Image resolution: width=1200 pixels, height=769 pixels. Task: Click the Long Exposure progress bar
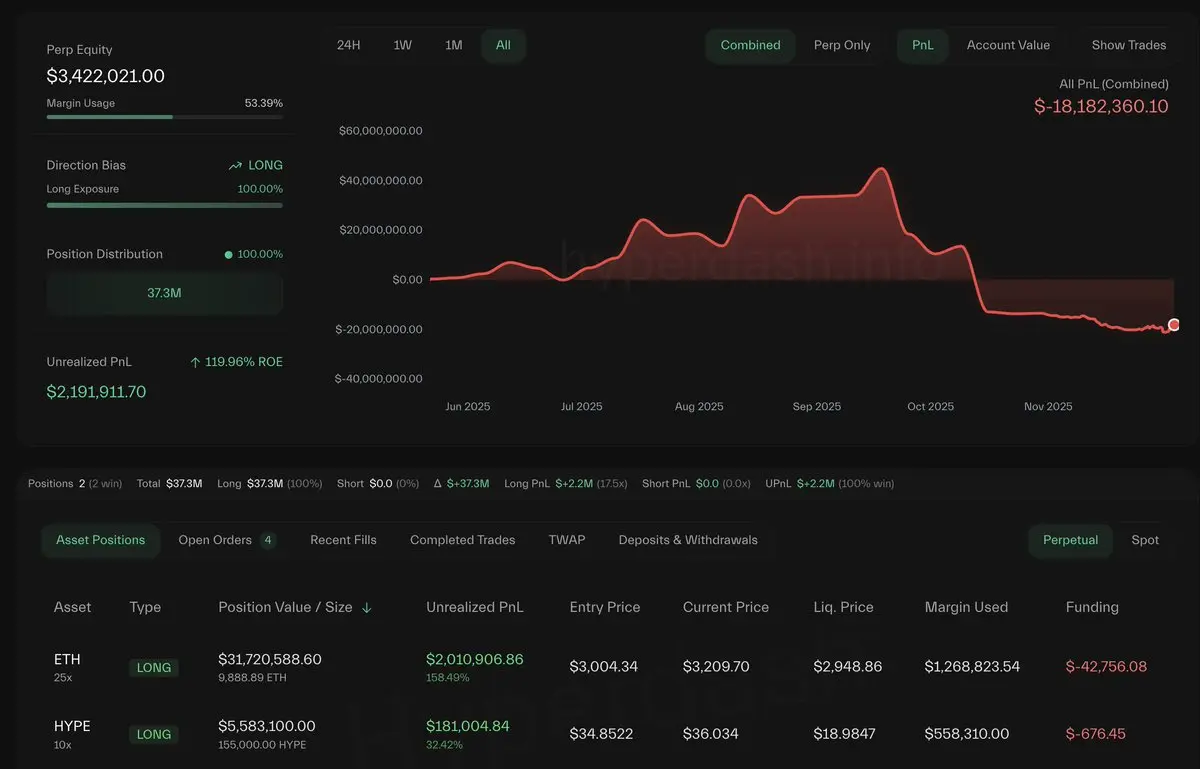pos(164,205)
